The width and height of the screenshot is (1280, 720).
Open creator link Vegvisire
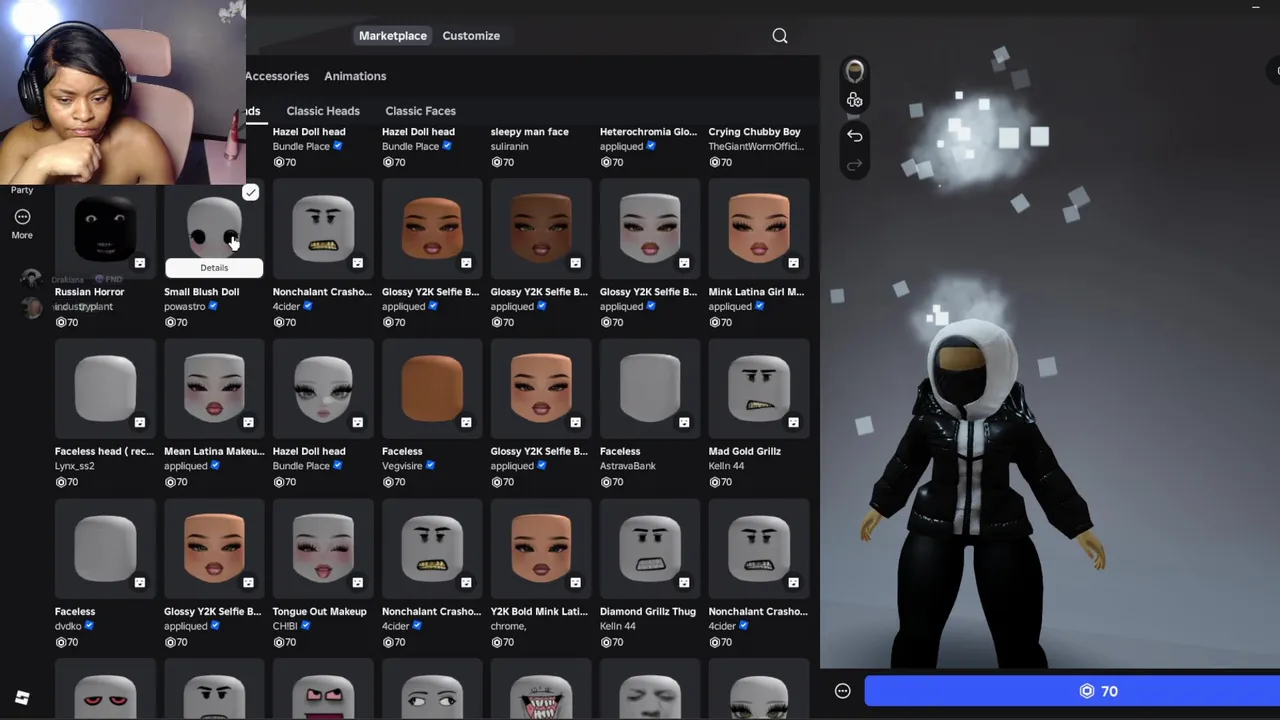click(x=402, y=466)
